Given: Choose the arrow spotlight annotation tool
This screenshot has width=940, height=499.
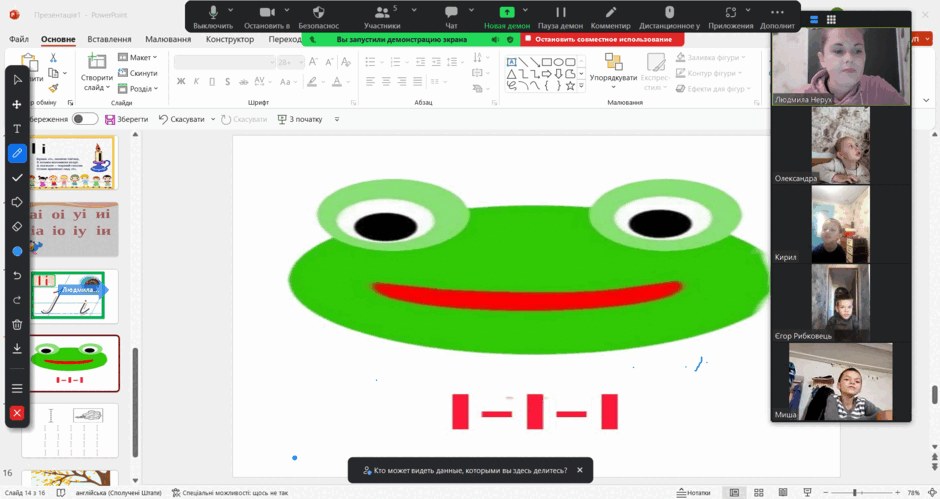Looking at the screenshot, I should pyautogui.click(x=17, y=202).
